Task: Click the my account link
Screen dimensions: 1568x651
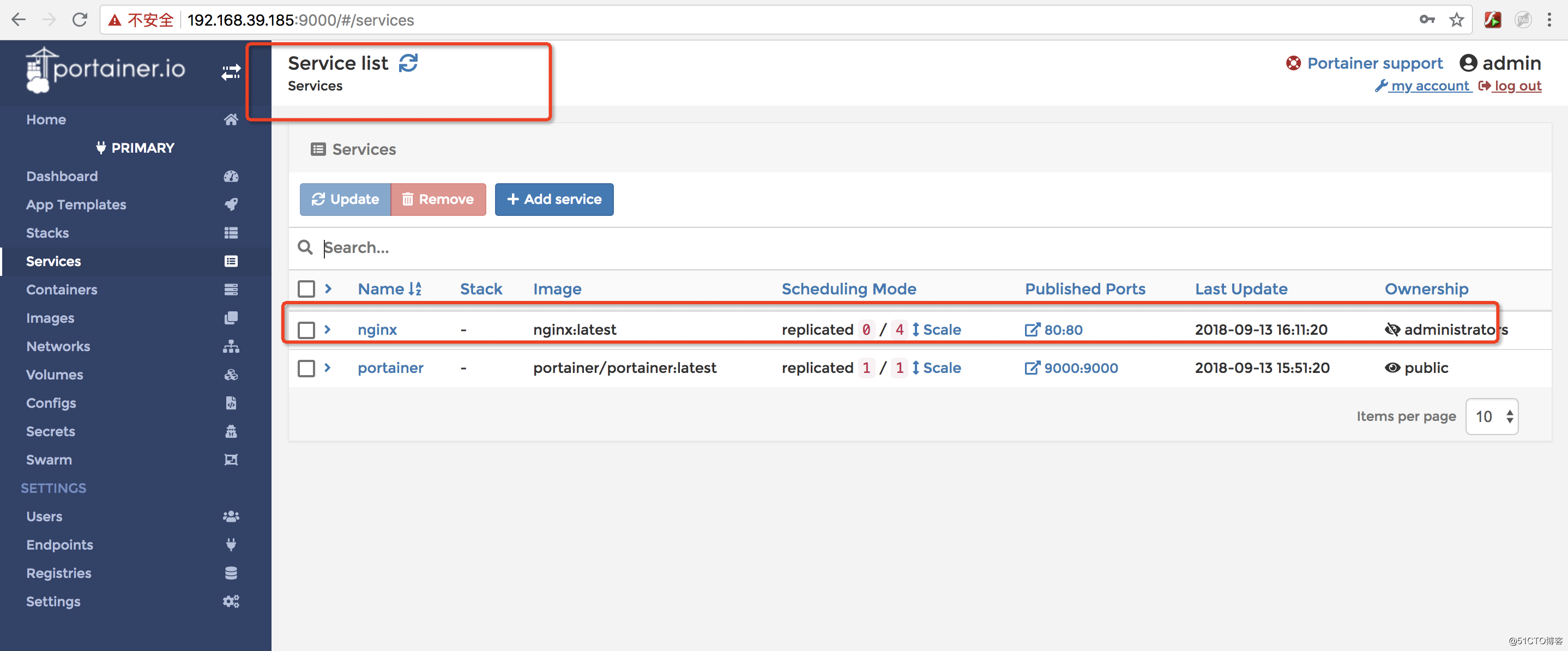Action: tap(1423, 86)
